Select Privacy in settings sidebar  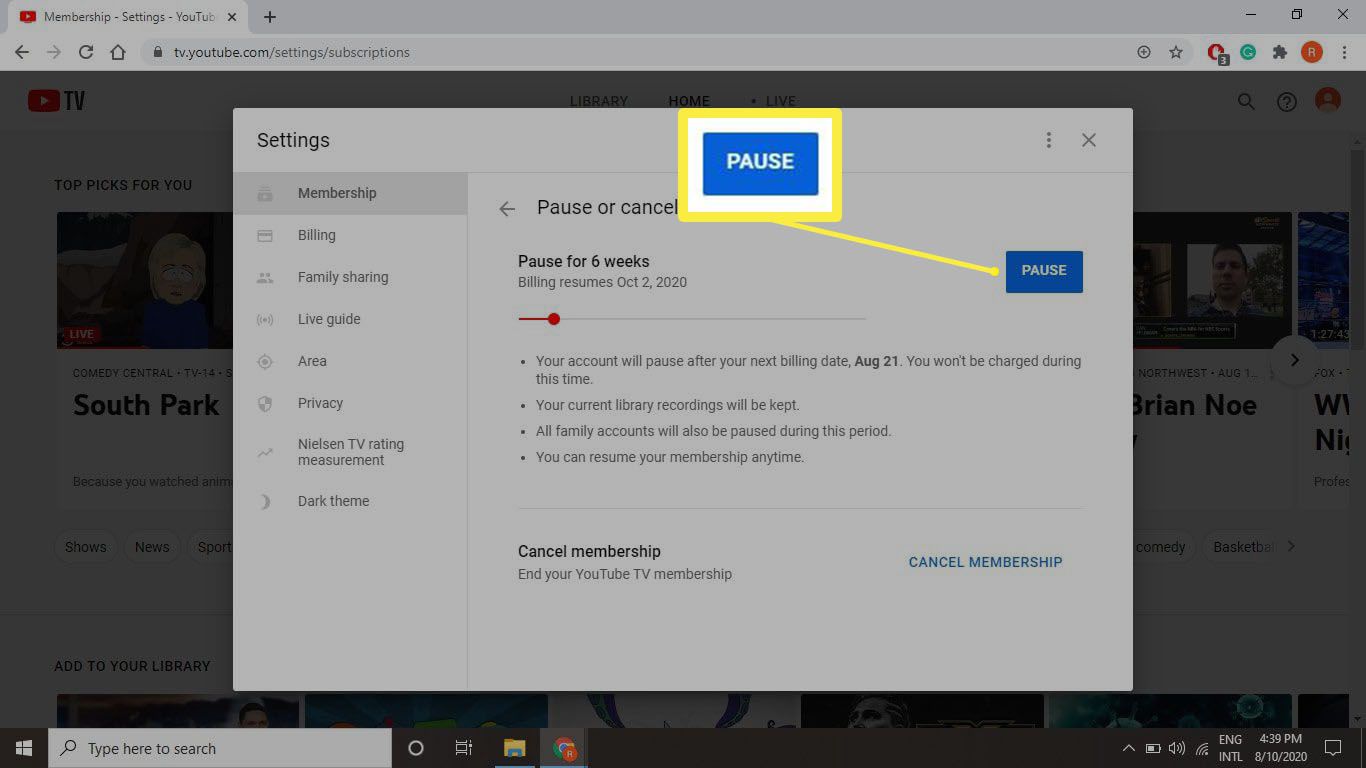pos(350,403)
